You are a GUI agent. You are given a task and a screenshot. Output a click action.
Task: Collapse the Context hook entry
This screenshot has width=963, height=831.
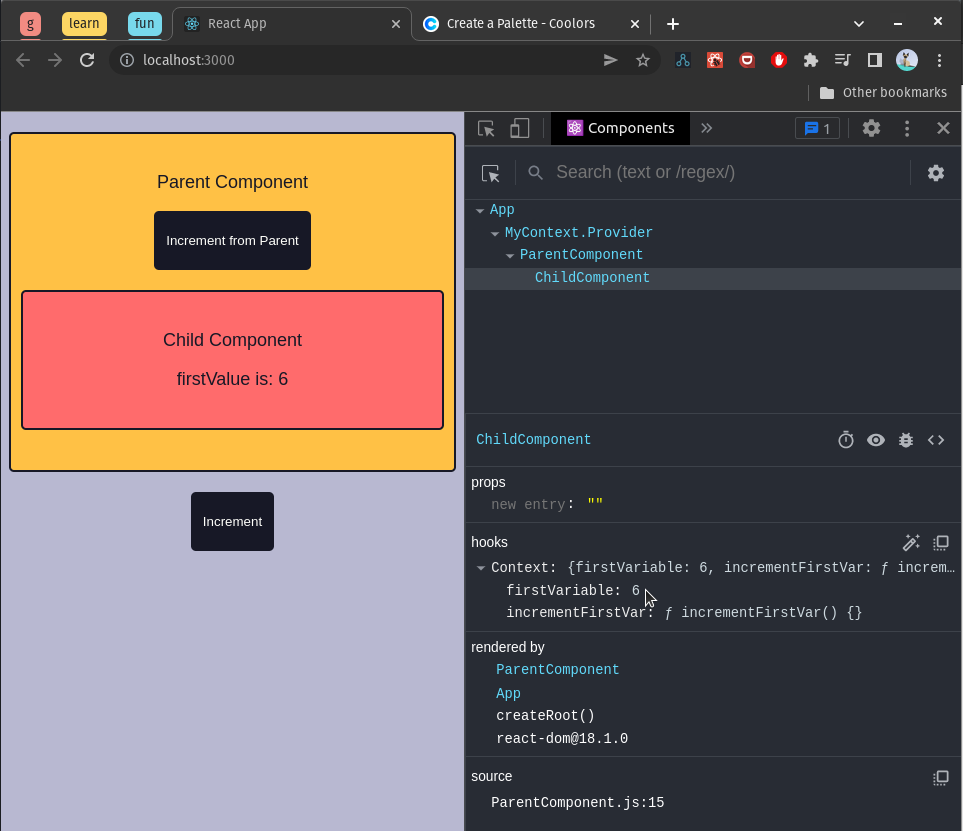pos(480,567)
